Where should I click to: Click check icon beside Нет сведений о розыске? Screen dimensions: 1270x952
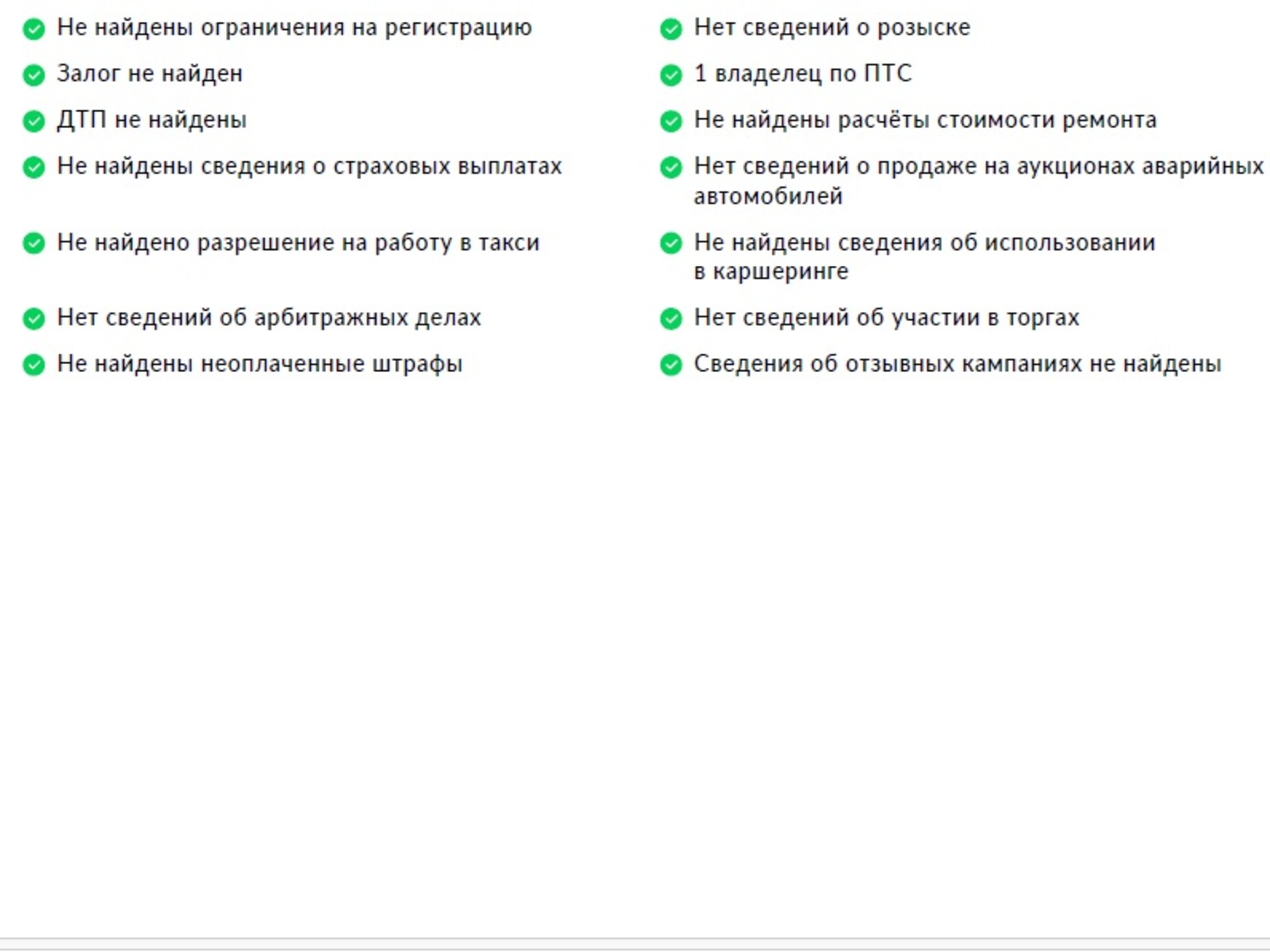click(671, 29)
